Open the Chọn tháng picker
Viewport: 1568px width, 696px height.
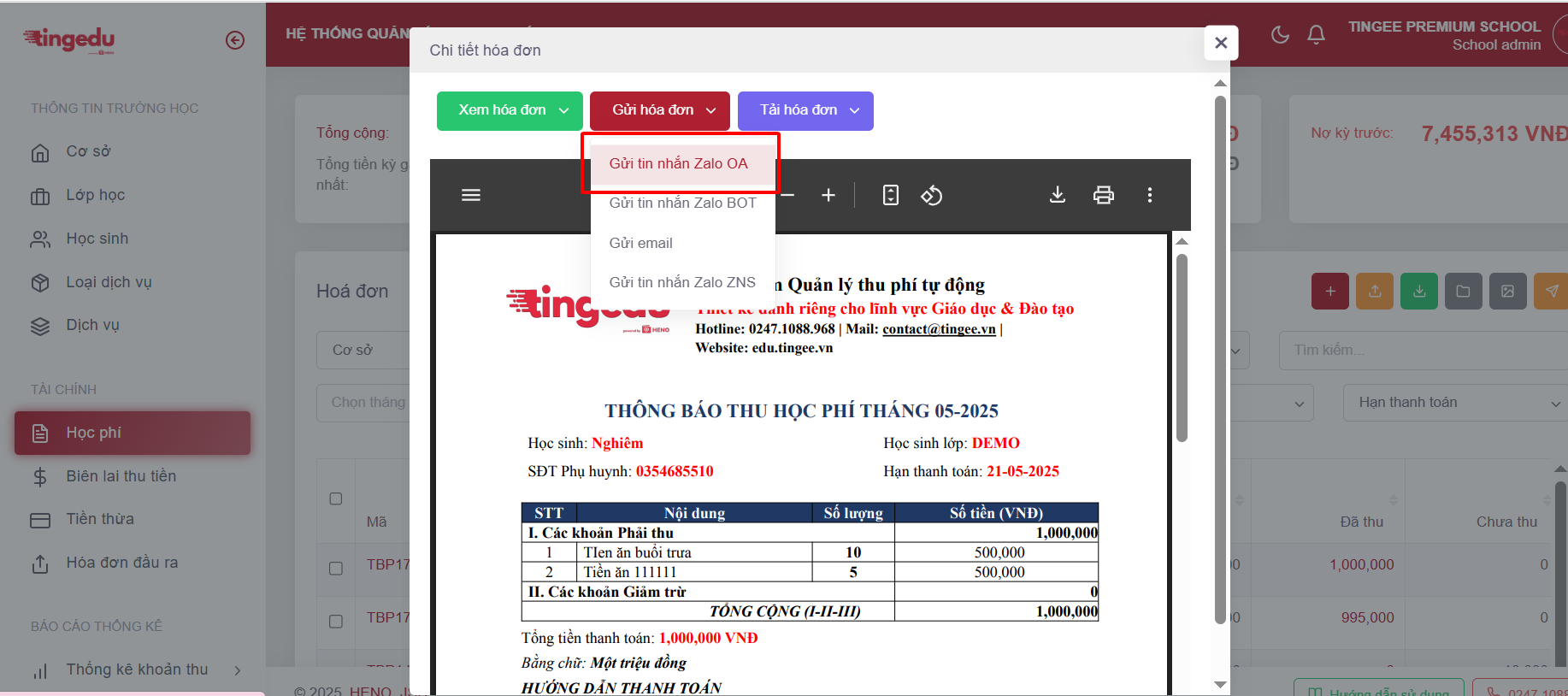[363, 403]
